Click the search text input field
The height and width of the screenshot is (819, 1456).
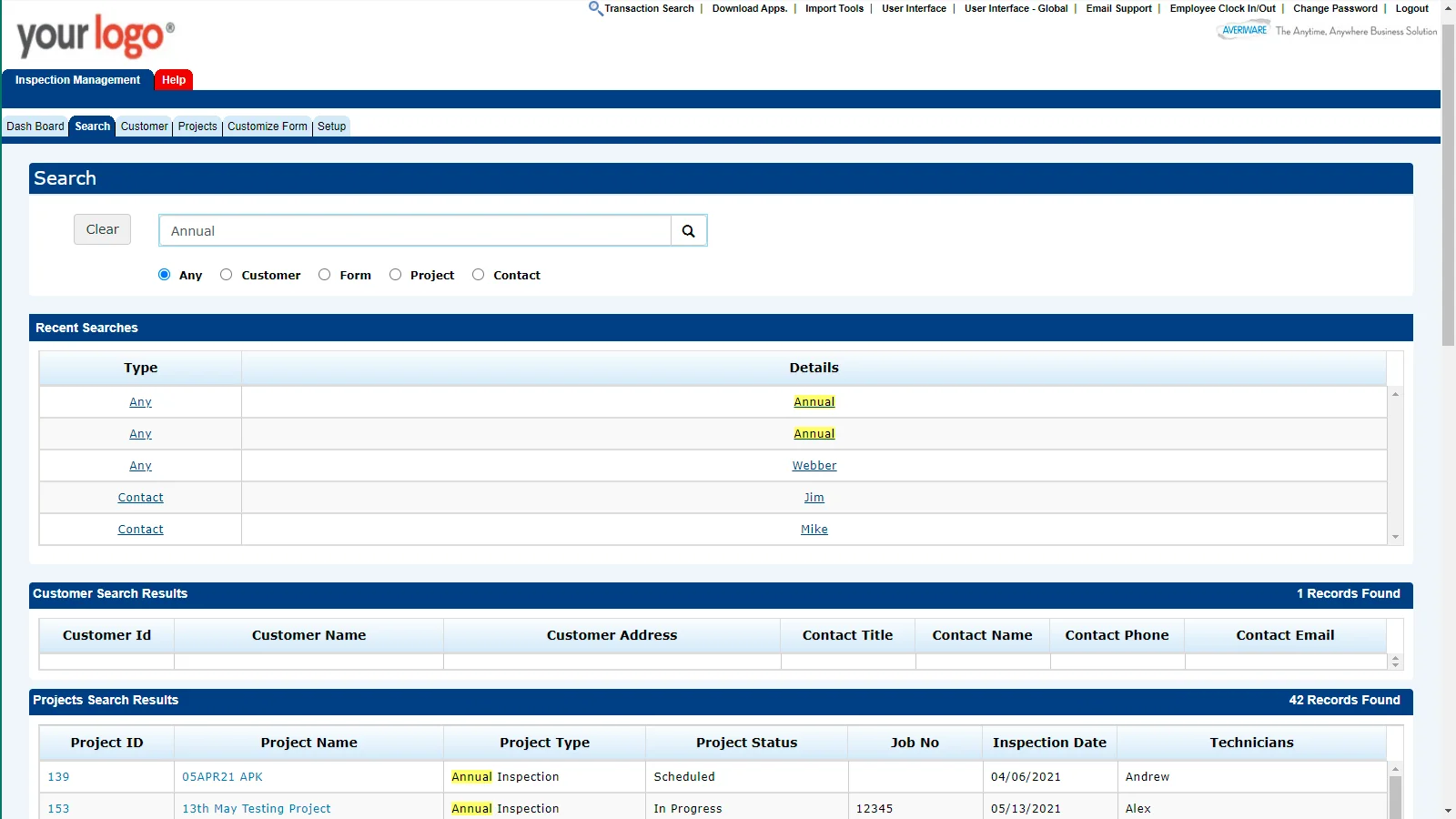point(415,231)
